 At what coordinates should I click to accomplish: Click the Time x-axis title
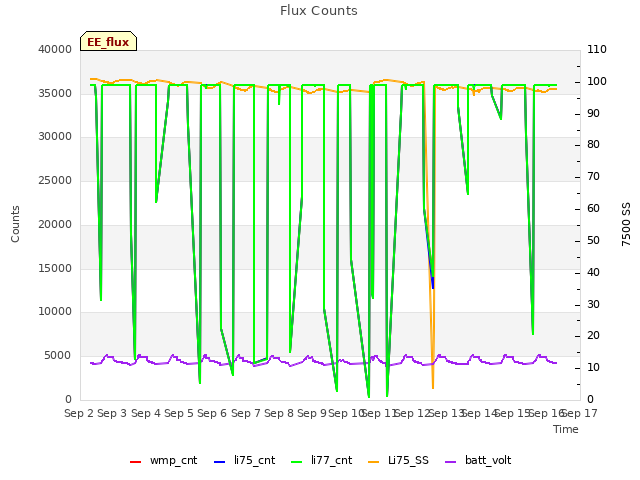pos(566,429)
